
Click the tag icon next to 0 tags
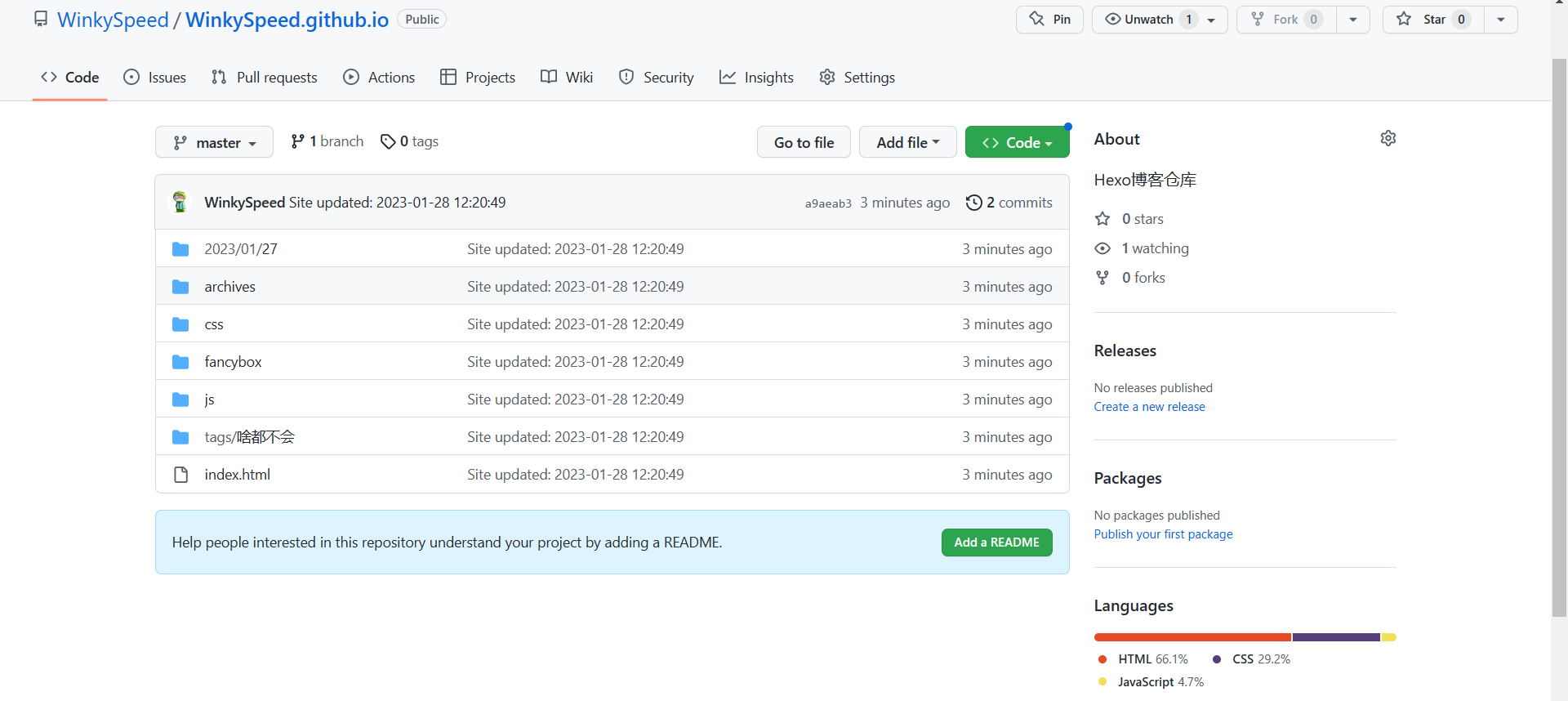[x=388, y=141]
